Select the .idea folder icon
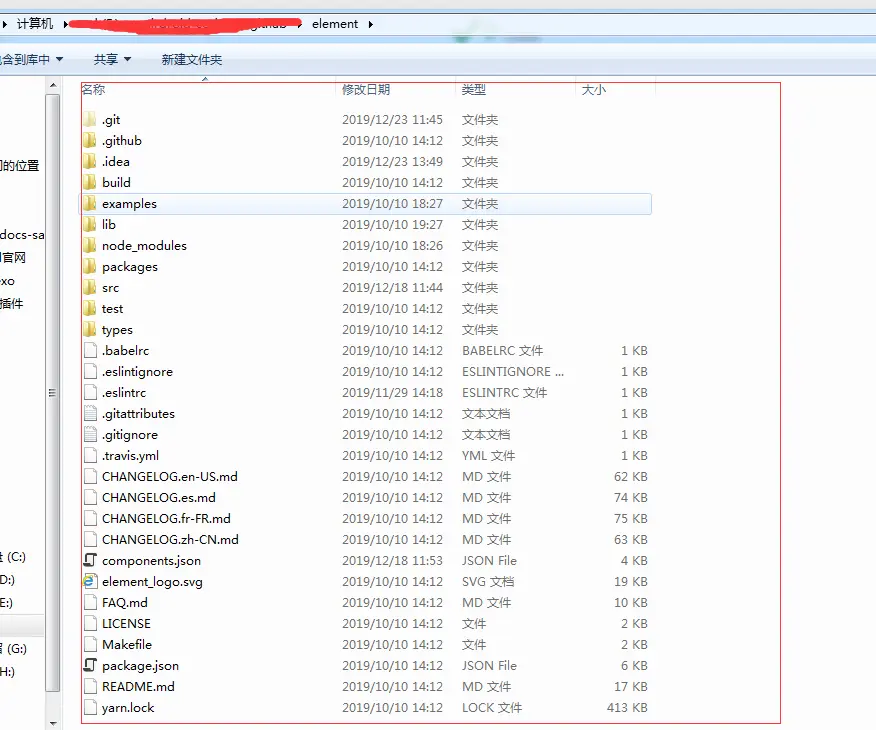The height and width of the screenshot is (730, 876). 89,161
